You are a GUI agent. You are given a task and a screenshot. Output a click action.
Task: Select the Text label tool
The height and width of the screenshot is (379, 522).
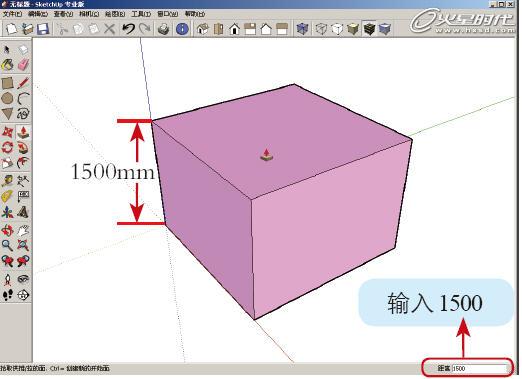(x=23, y=196)
